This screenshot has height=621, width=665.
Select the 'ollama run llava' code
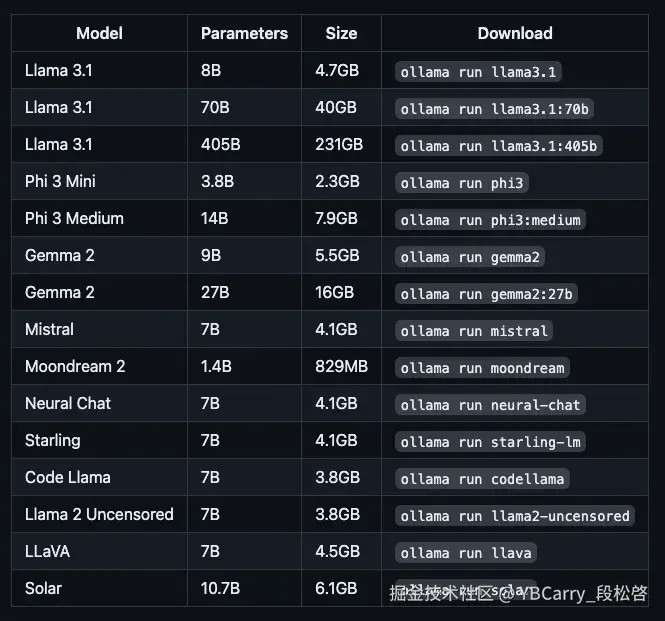[466, 553]
